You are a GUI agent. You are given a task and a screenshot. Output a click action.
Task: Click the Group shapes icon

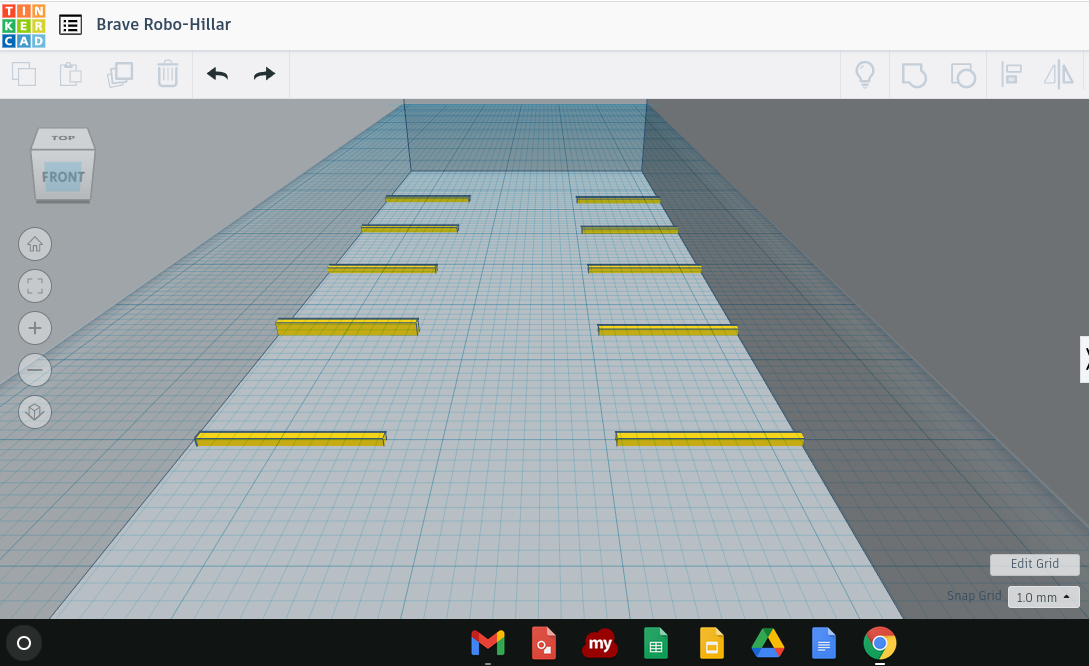[914, 74]
